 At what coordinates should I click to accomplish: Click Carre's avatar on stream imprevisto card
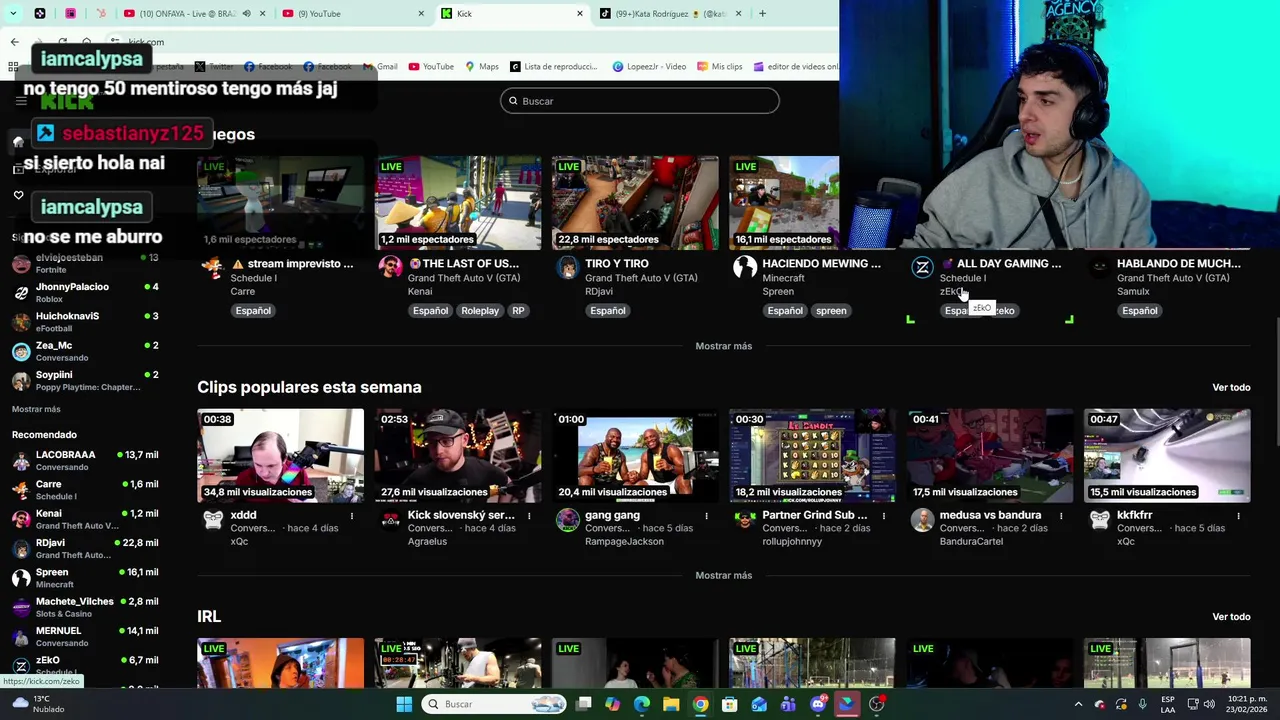212,267
